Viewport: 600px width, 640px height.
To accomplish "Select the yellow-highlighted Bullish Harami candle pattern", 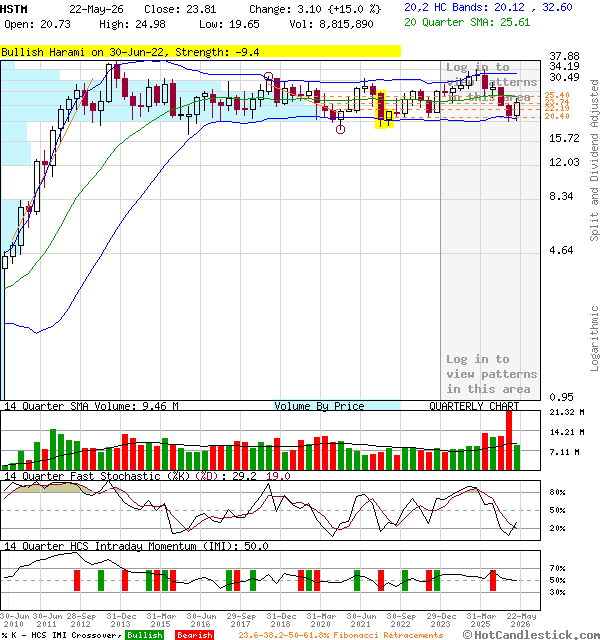I will pos(384,109).
